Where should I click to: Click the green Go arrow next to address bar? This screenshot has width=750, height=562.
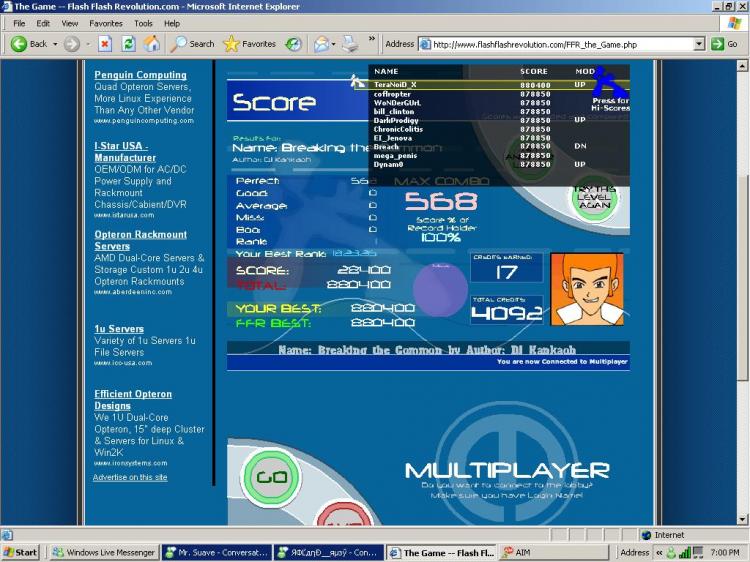pos(717,44)
